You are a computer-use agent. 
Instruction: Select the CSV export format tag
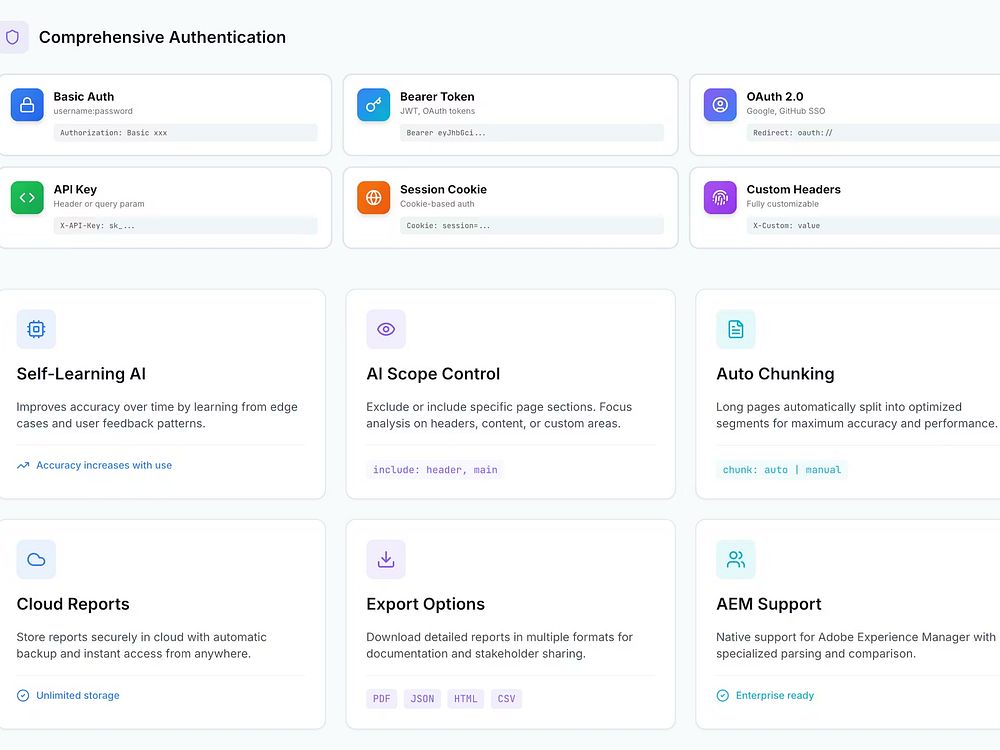[x=506, y=699]
